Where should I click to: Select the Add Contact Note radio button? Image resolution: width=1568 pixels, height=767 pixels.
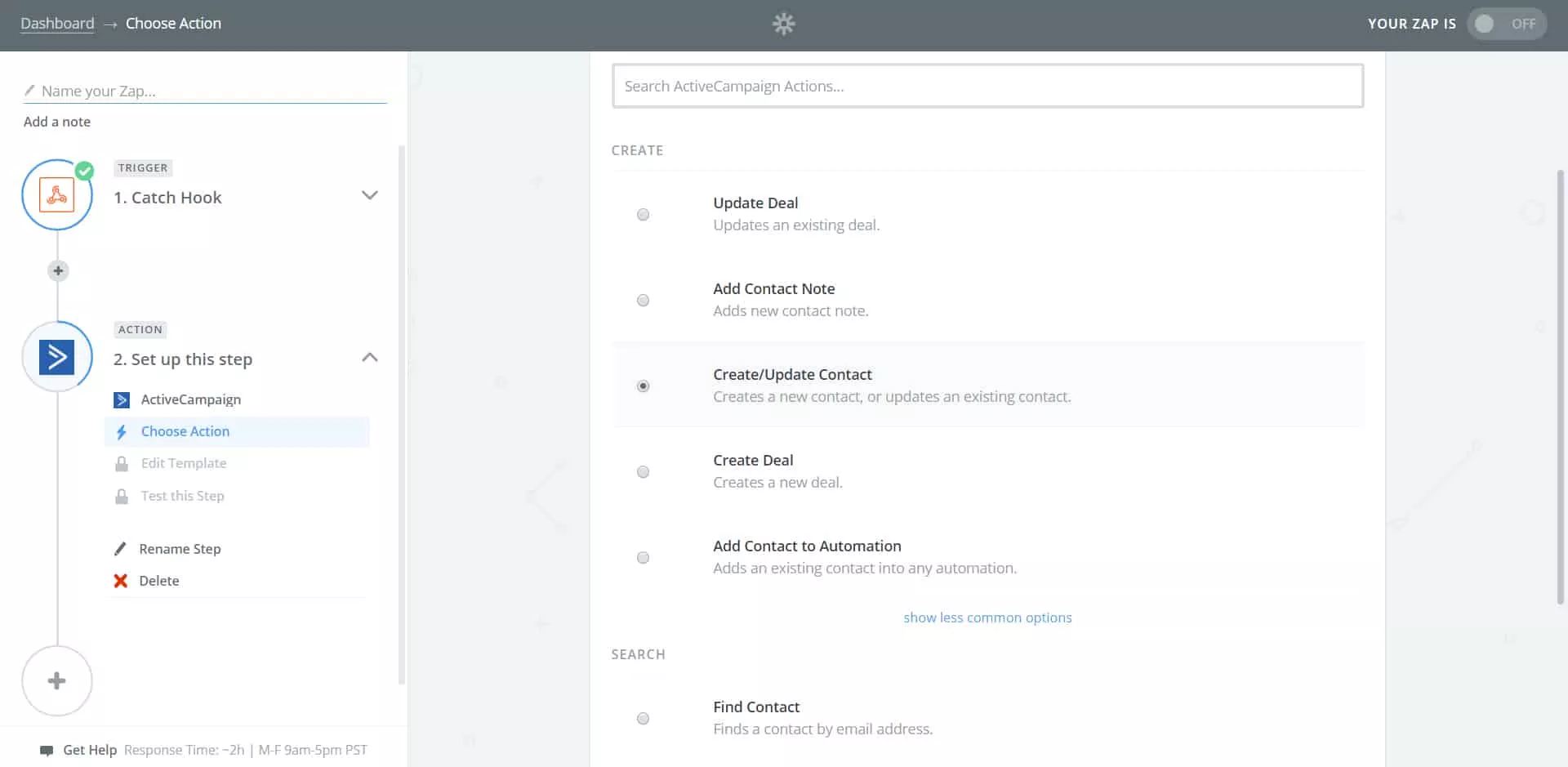pos(644,301)
